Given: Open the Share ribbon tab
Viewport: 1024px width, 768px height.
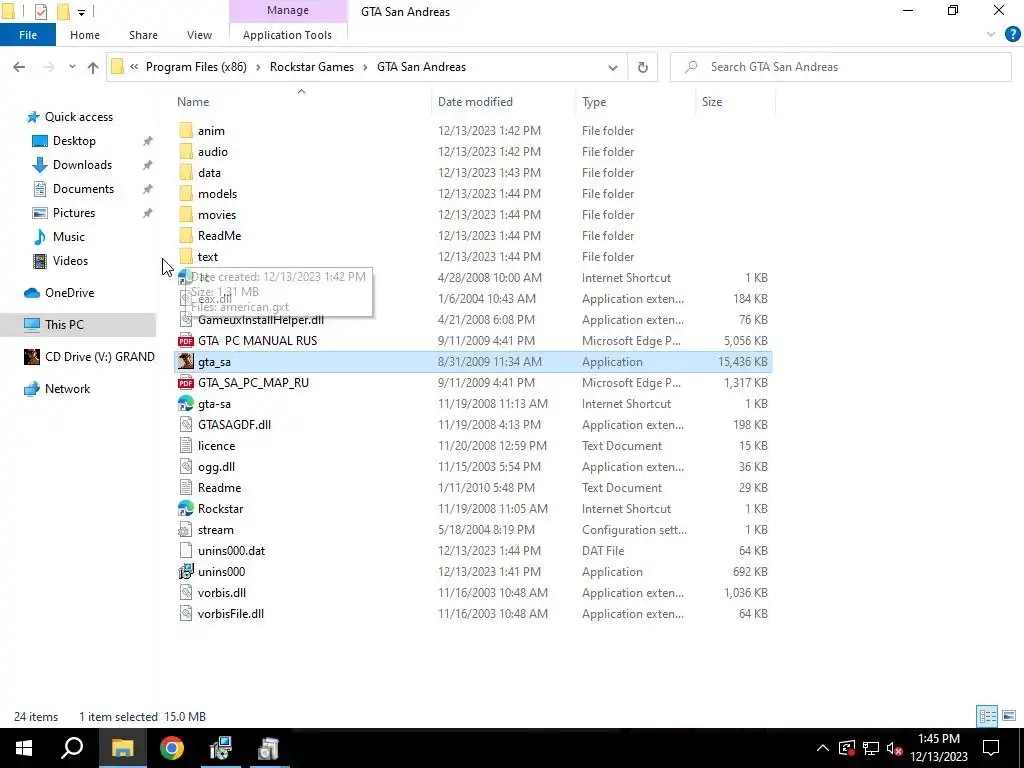Looking at the screenshot, I should pyautogui.click(x=143, y=35).
